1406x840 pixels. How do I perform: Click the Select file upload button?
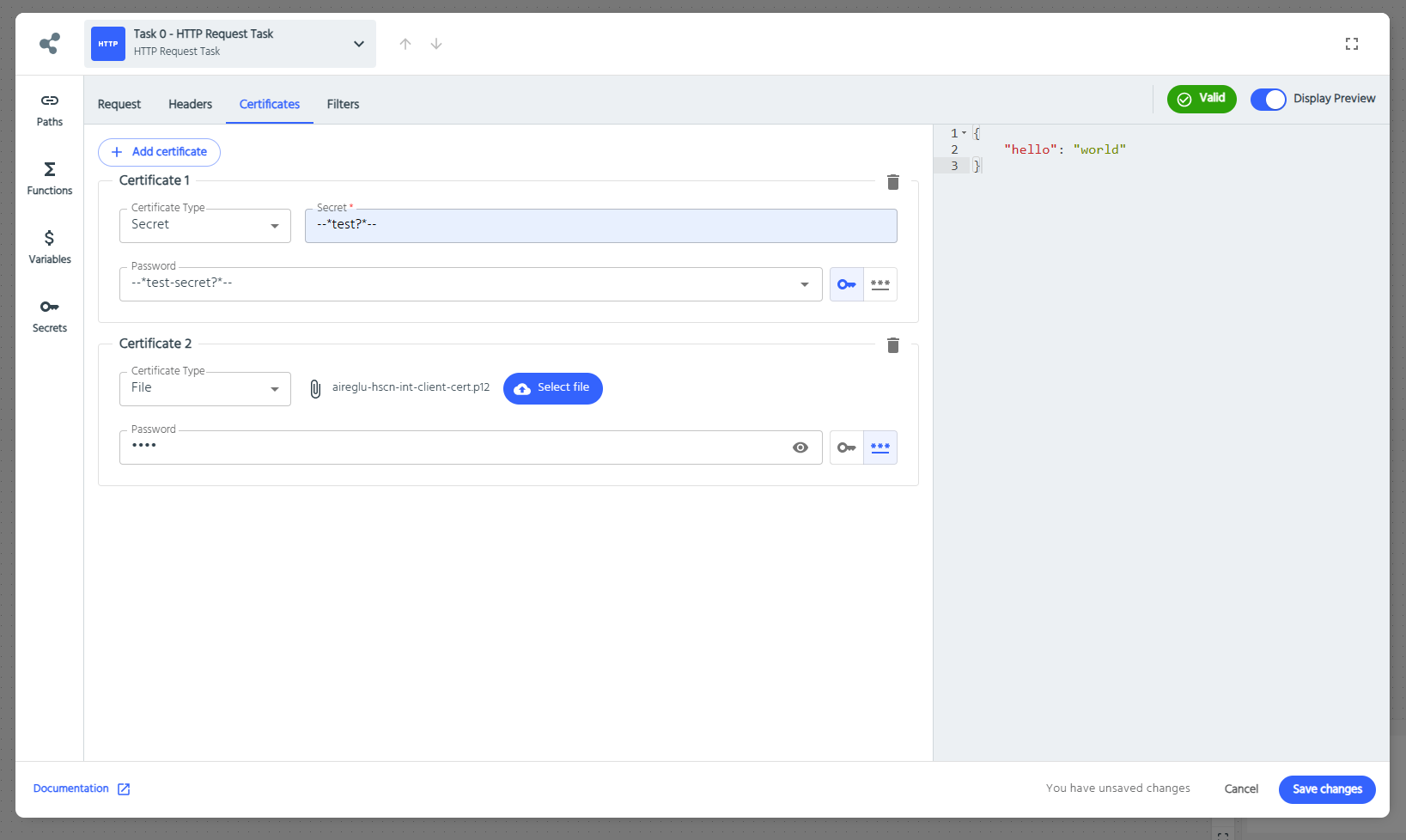pyautogui.click(x=553, y=388)
